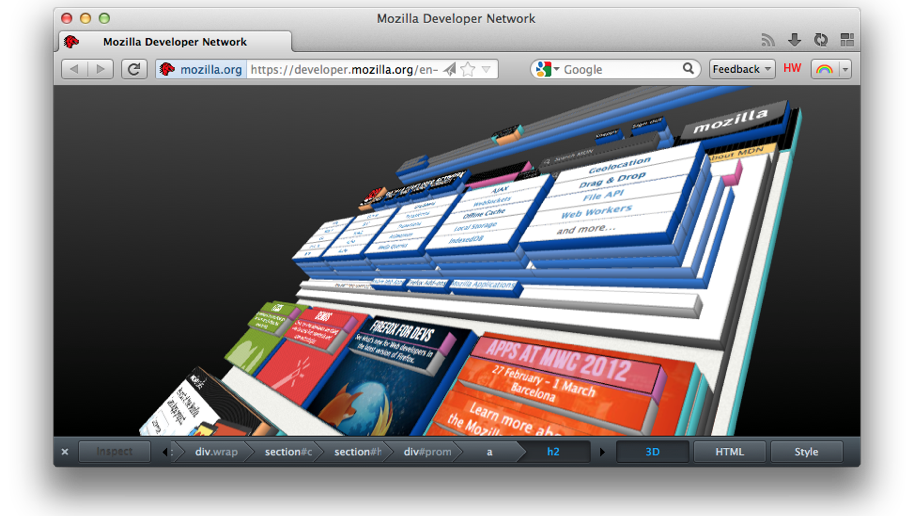Click the File API link in 3D view
This screenshot has width=914, height=516.
603,195
